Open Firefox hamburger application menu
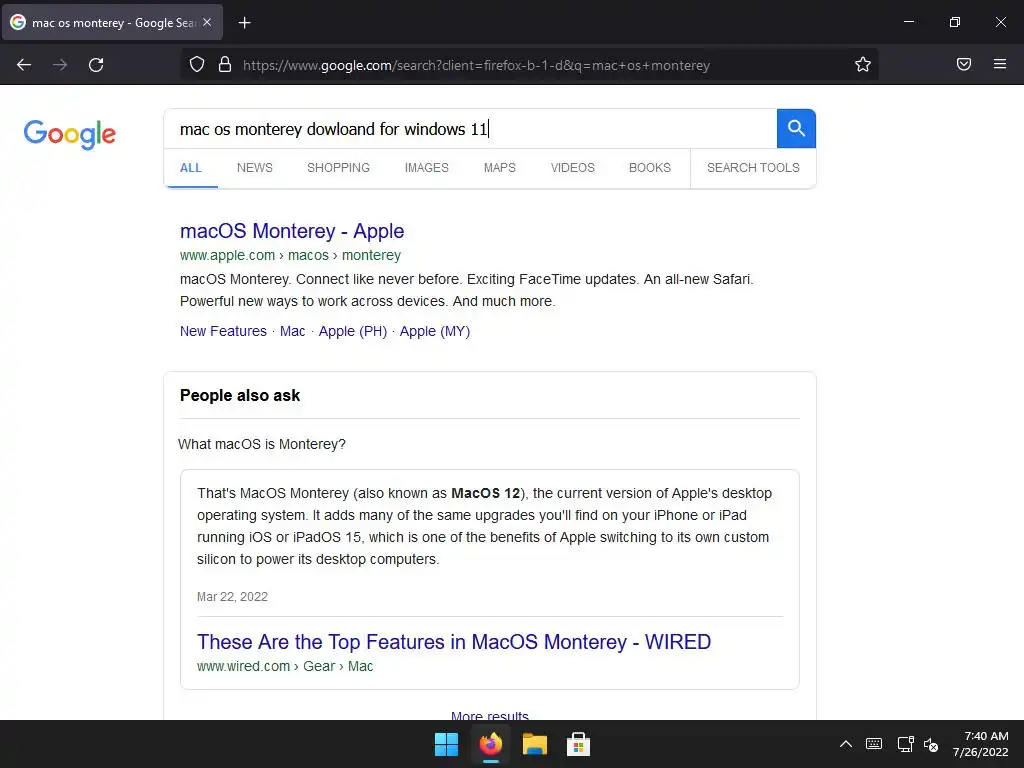The width and height of the screenshot is (1024, 768). [x=1000, y=64]
